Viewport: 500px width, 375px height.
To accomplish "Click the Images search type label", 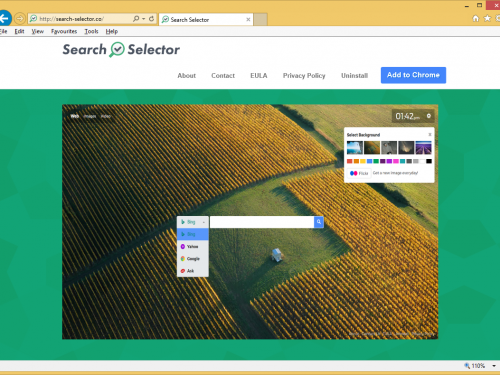I will point(90,116).
